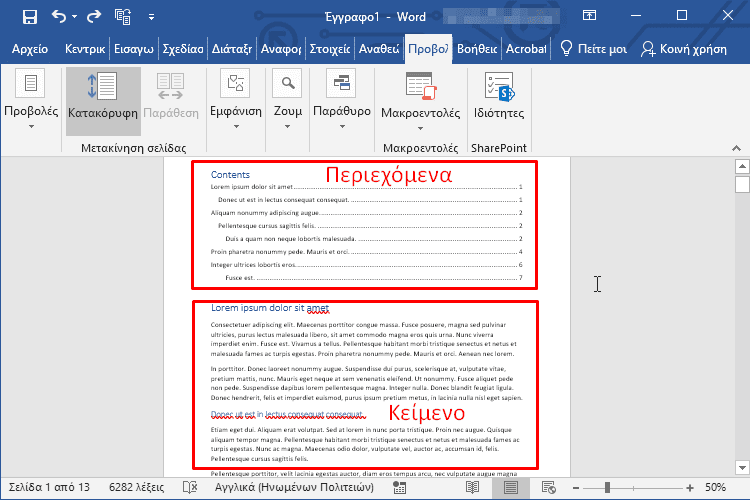Image resolution: width=750 pixels, height=500 pixels.
Task: Switch to Read Mode view icon
Action: (473, 488)
